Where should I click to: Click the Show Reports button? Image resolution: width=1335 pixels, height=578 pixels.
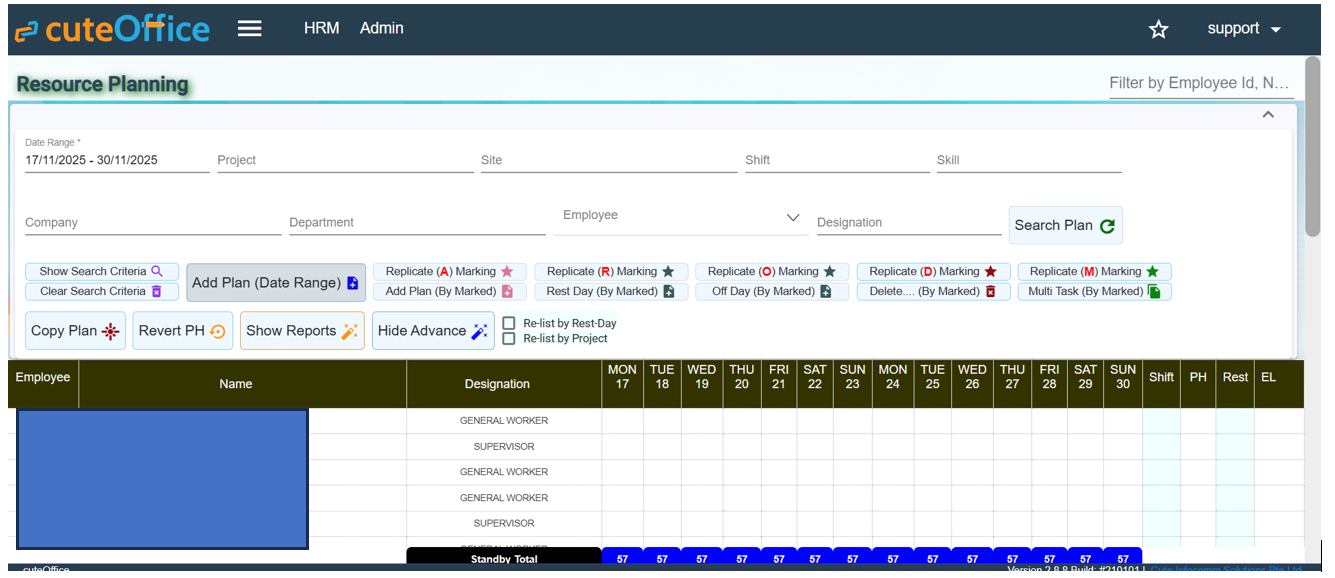tap(302, 331)
